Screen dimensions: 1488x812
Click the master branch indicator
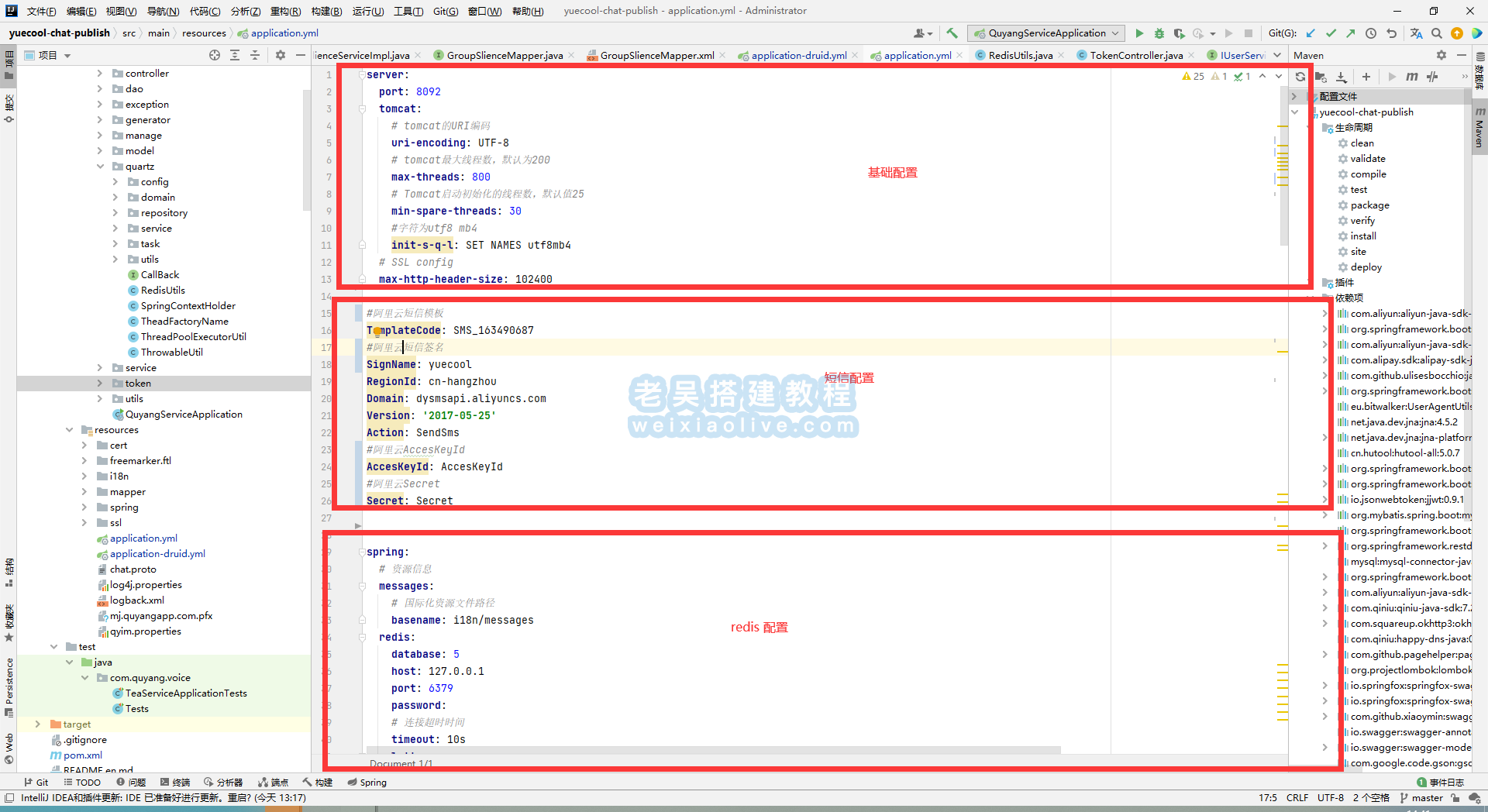[x=1421, y=798]
